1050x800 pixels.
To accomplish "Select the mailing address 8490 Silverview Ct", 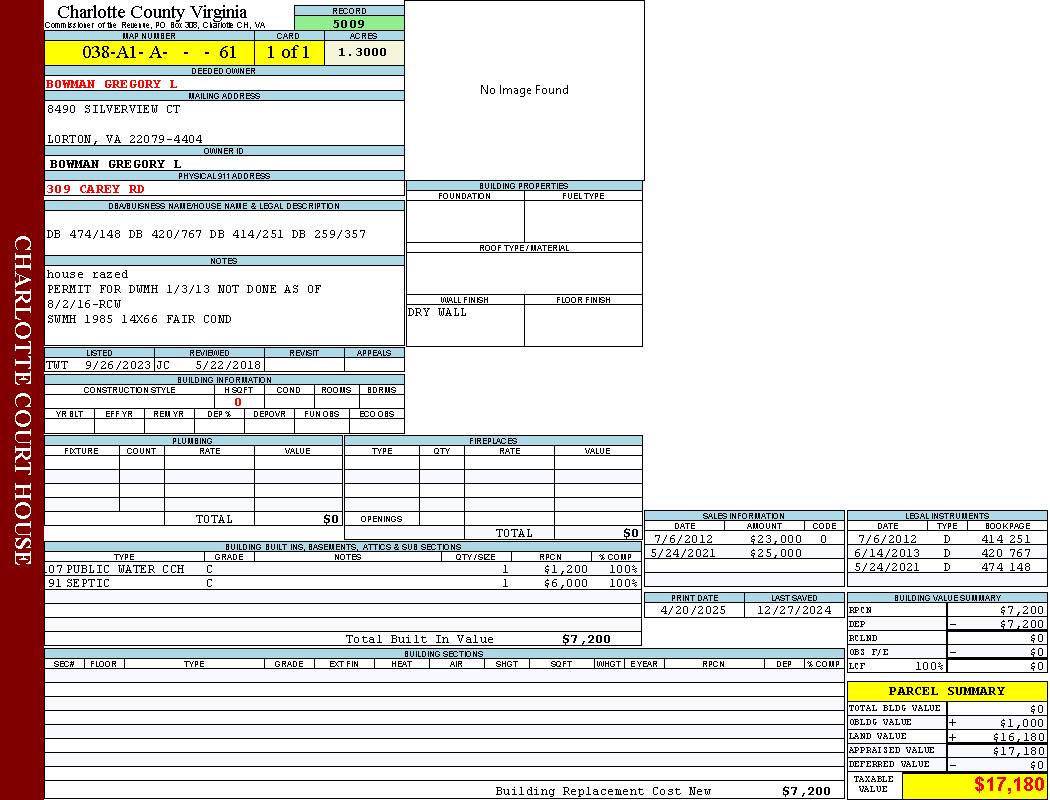I will 114,109.
